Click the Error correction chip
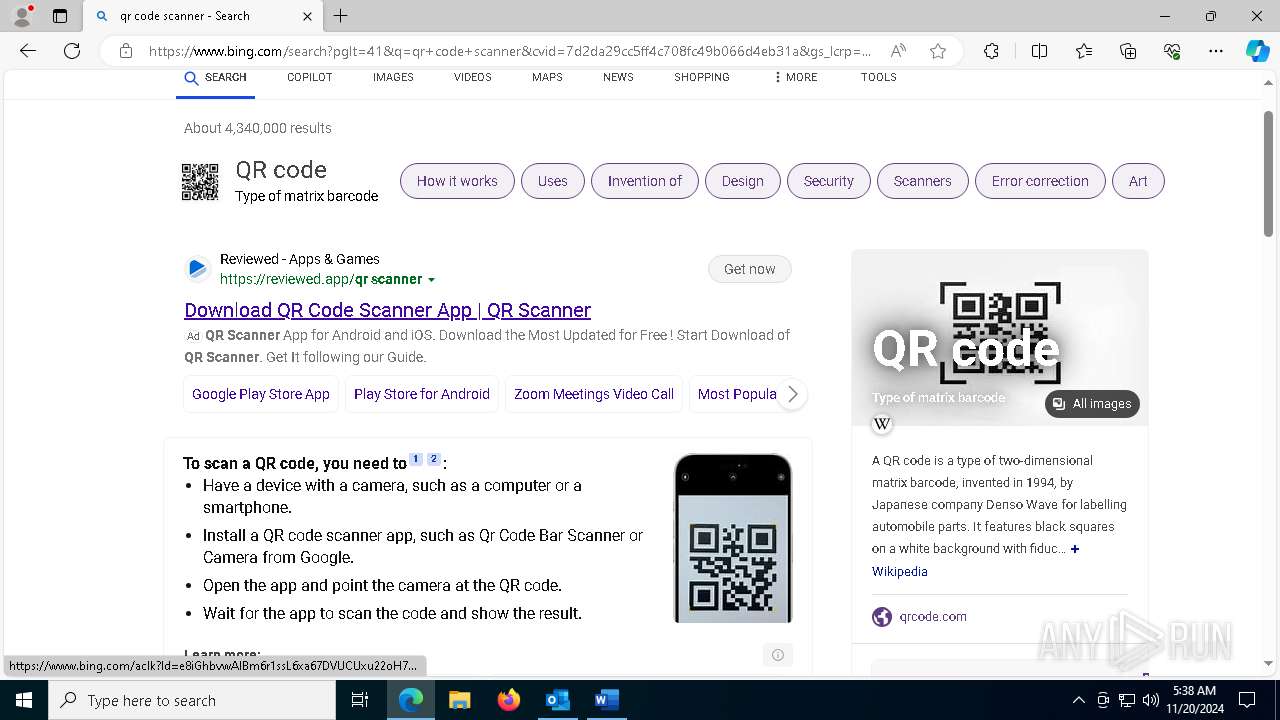 [1040, 181]
